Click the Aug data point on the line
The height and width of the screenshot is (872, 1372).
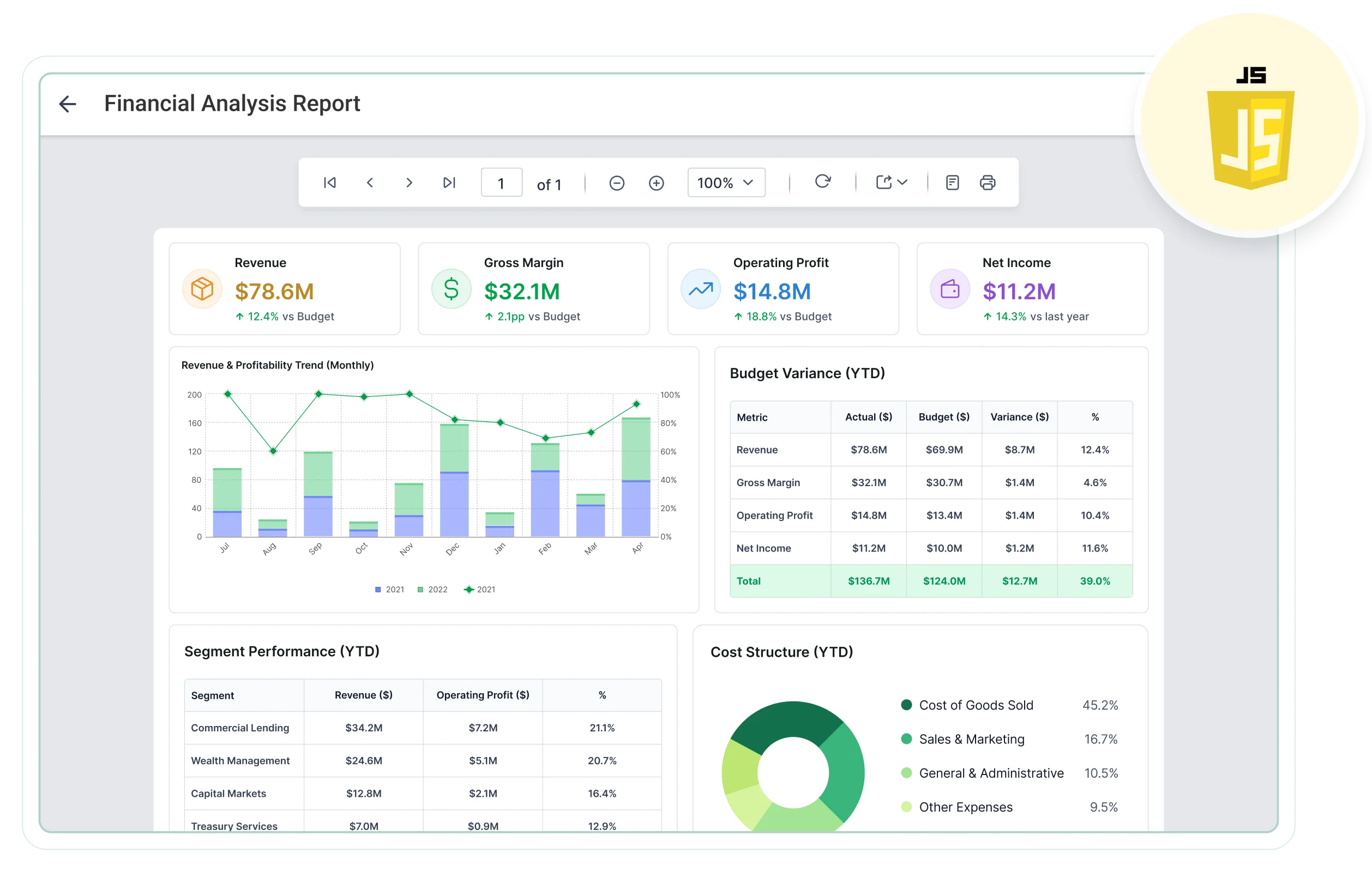coord(273,451)
